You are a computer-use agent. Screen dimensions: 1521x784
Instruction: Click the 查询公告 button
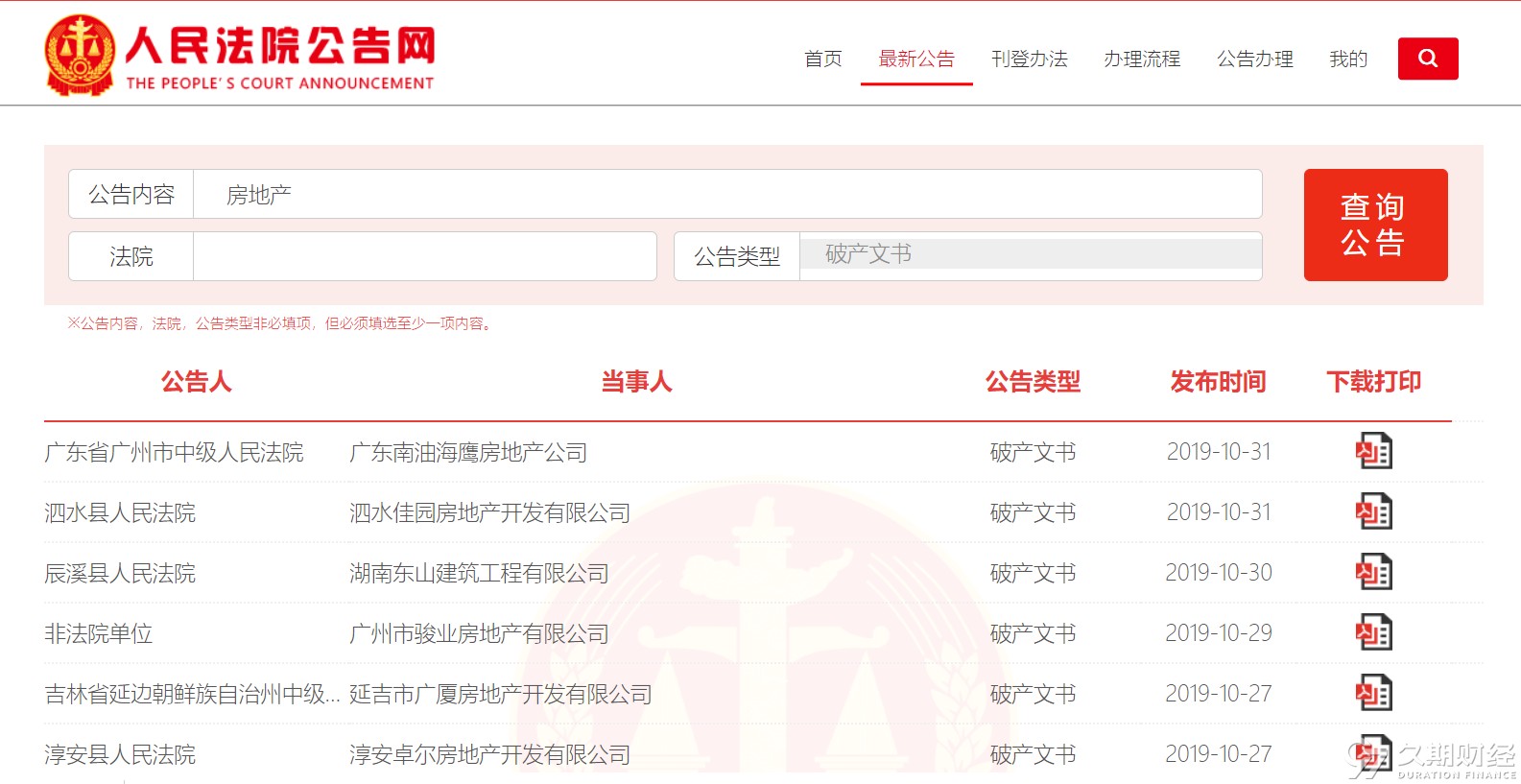click(x=1375, y=225)
